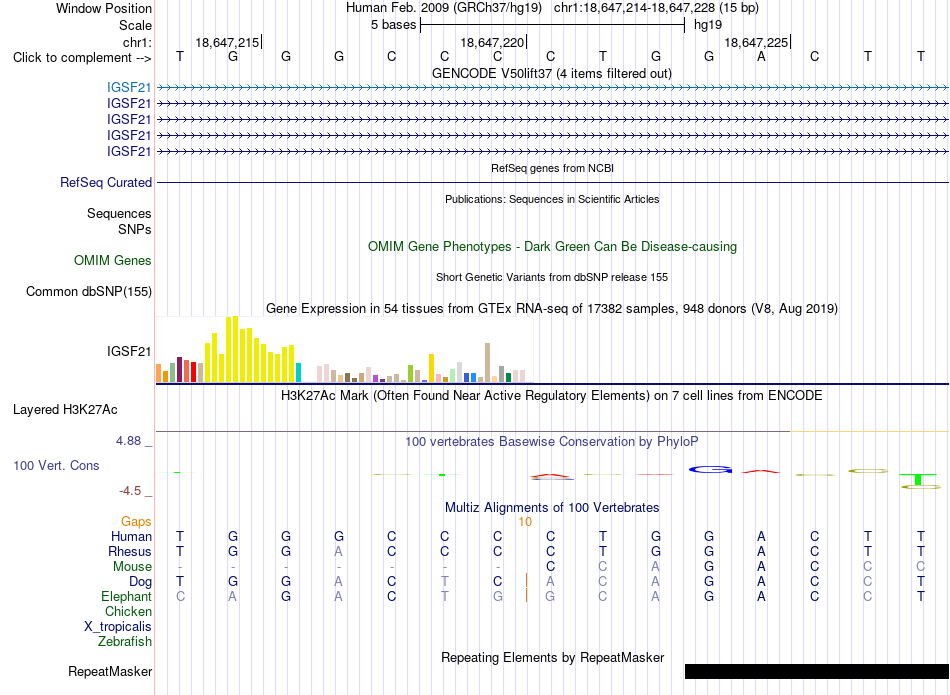This screenshot has width=950, height=695.
Task: Click the 'Sequences' track label
Action: [119, 213]
